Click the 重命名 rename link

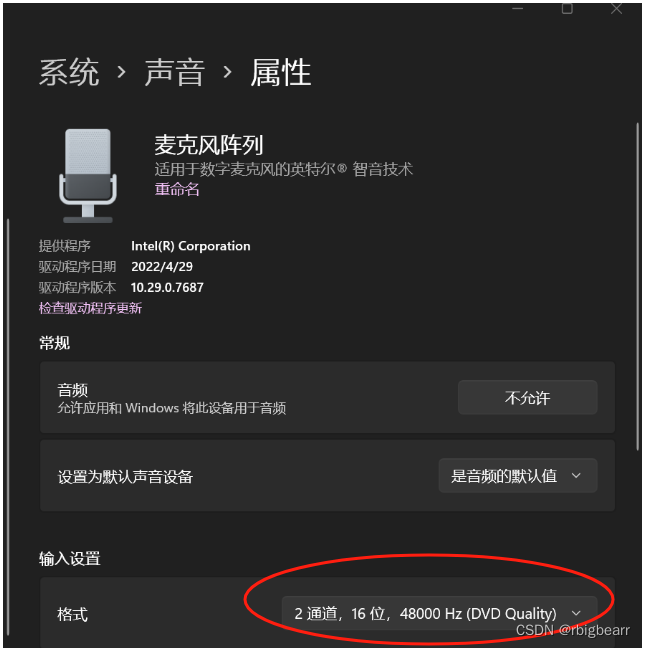coord(177,189)
